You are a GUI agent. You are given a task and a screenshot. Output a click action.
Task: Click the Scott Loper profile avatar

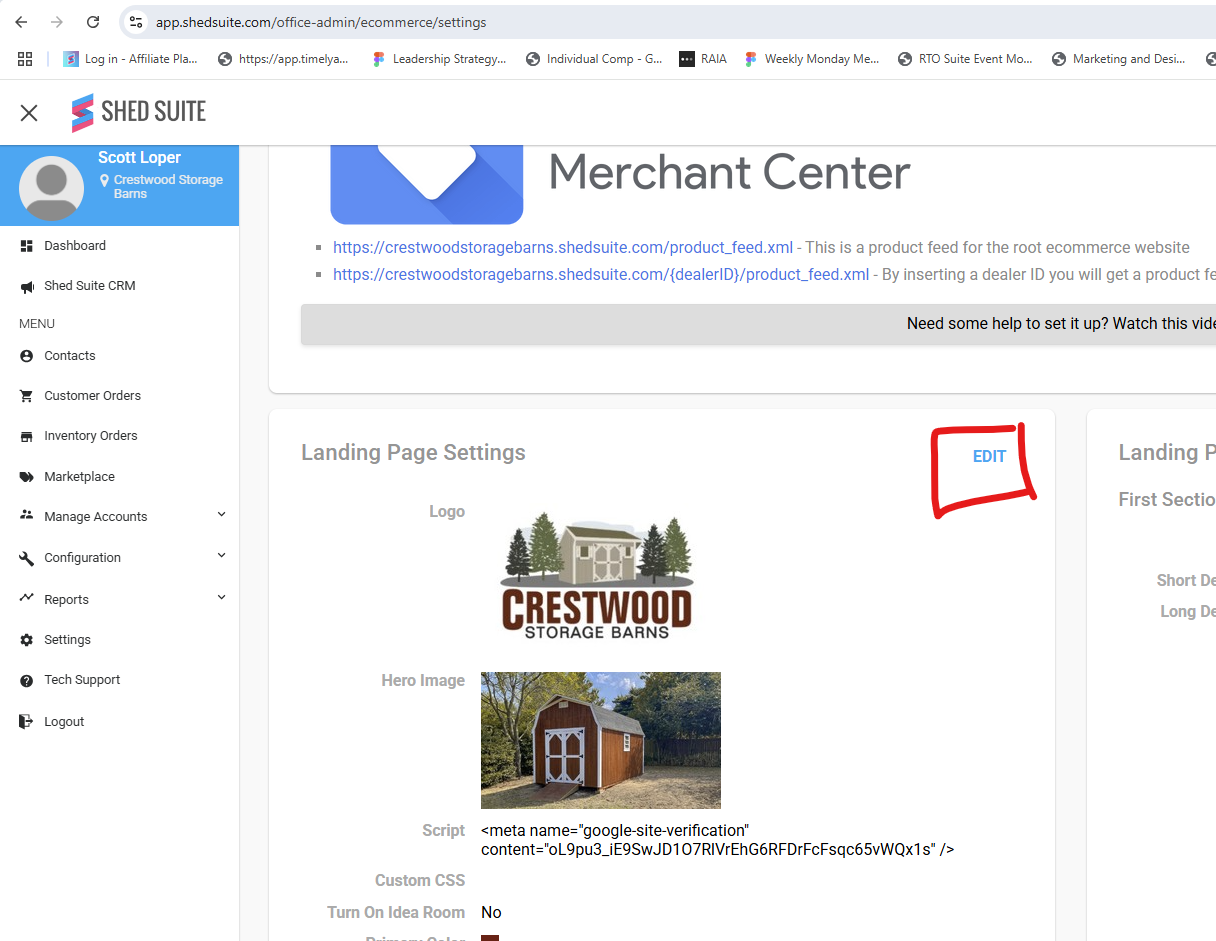coord(51,187)
